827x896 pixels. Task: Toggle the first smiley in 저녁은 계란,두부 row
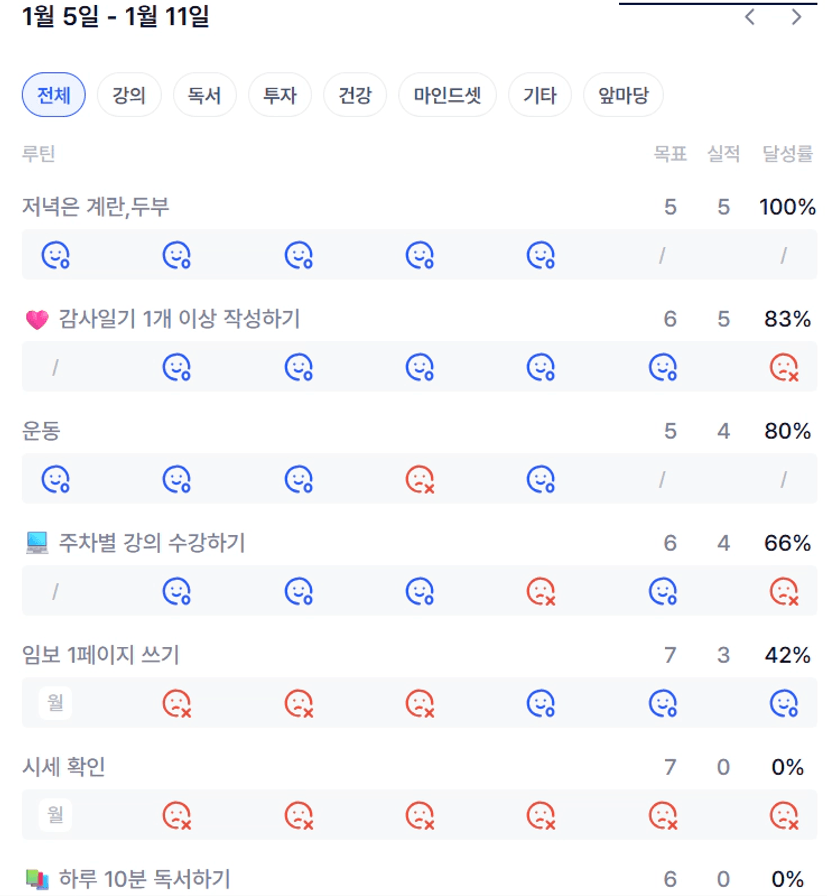(55, 256)
